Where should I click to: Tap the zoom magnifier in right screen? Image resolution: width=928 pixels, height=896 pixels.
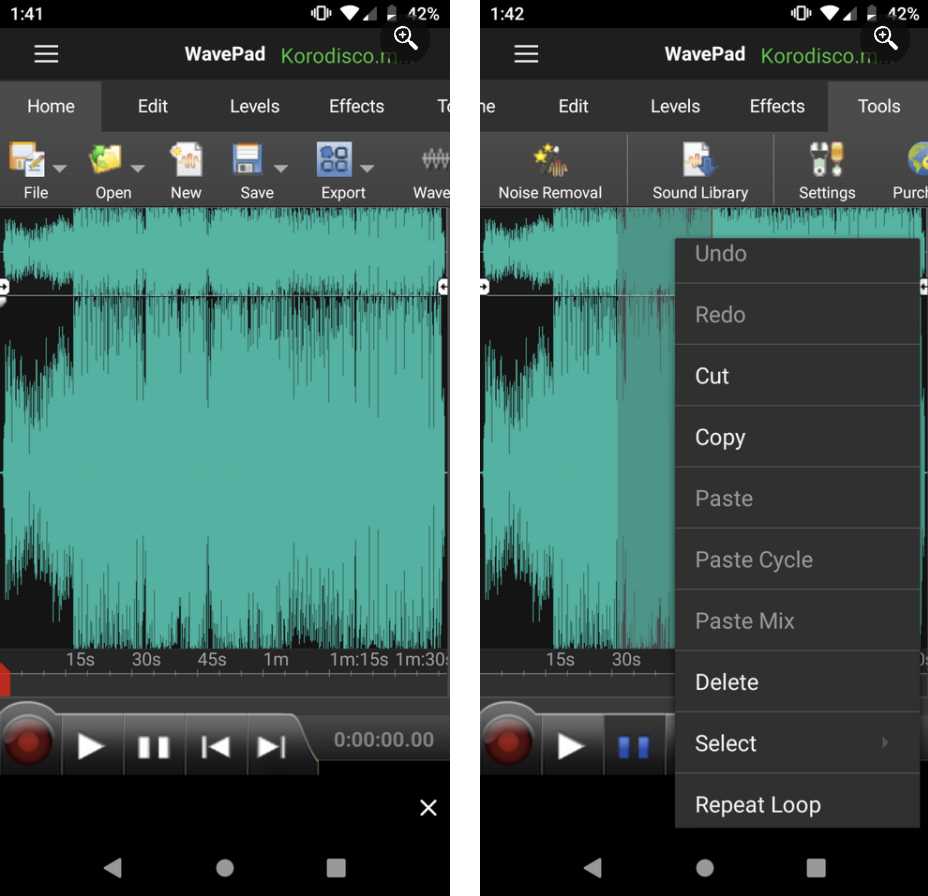(x=886, y=38)
